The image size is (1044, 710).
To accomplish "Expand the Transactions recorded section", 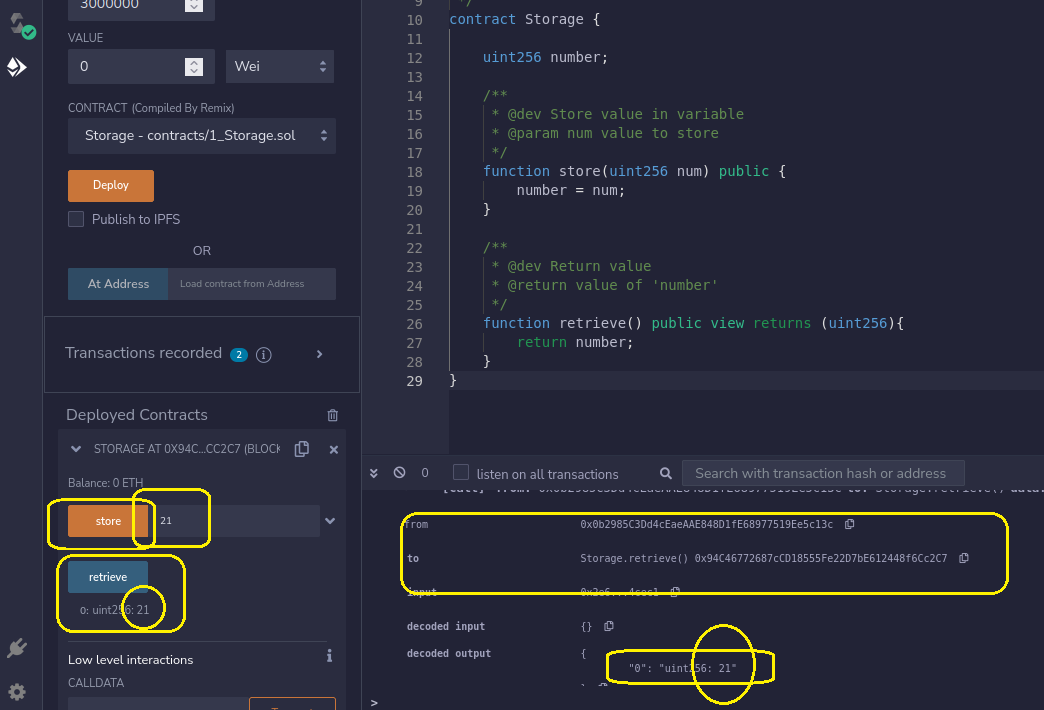I will [x=319, y=354].
